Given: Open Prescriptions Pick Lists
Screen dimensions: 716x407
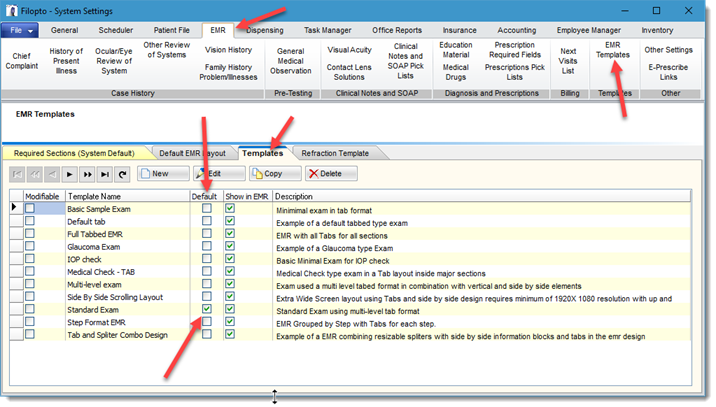Looking at the screenshot, I should pyautogui.click(x=515, y=72).
